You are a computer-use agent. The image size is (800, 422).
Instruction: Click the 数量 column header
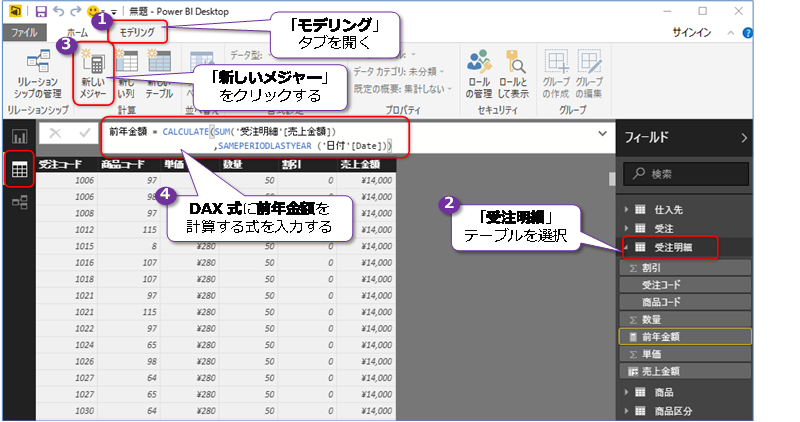pyautogui.click(x=248, y=164)
